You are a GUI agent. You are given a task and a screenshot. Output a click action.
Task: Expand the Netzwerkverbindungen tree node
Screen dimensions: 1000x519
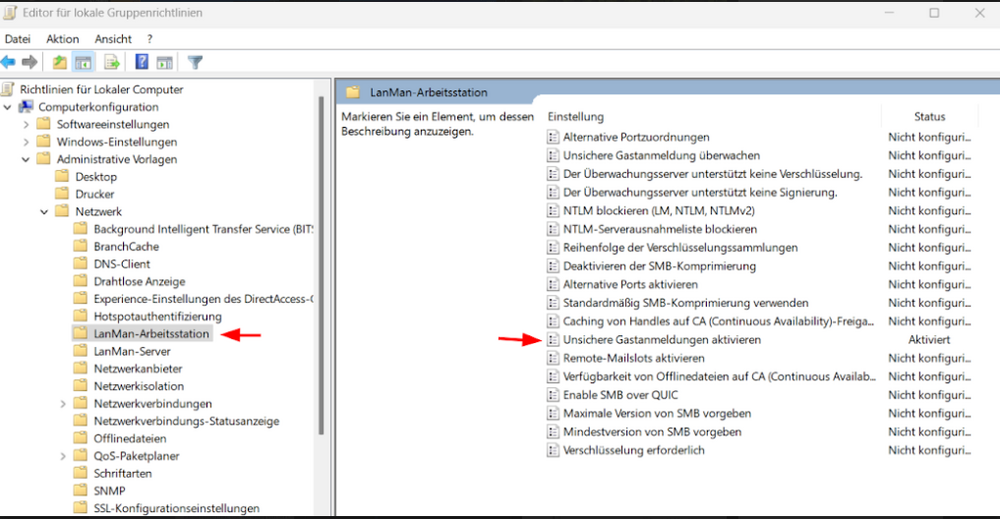click(62, 404)
